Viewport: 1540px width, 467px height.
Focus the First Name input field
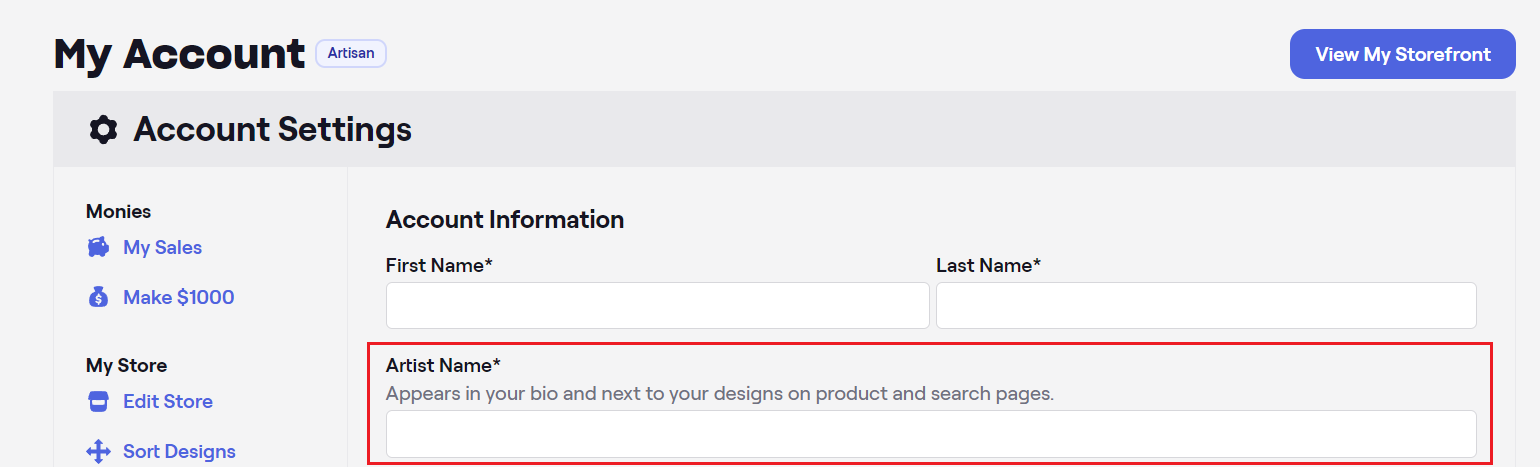(x=658, y=305)
